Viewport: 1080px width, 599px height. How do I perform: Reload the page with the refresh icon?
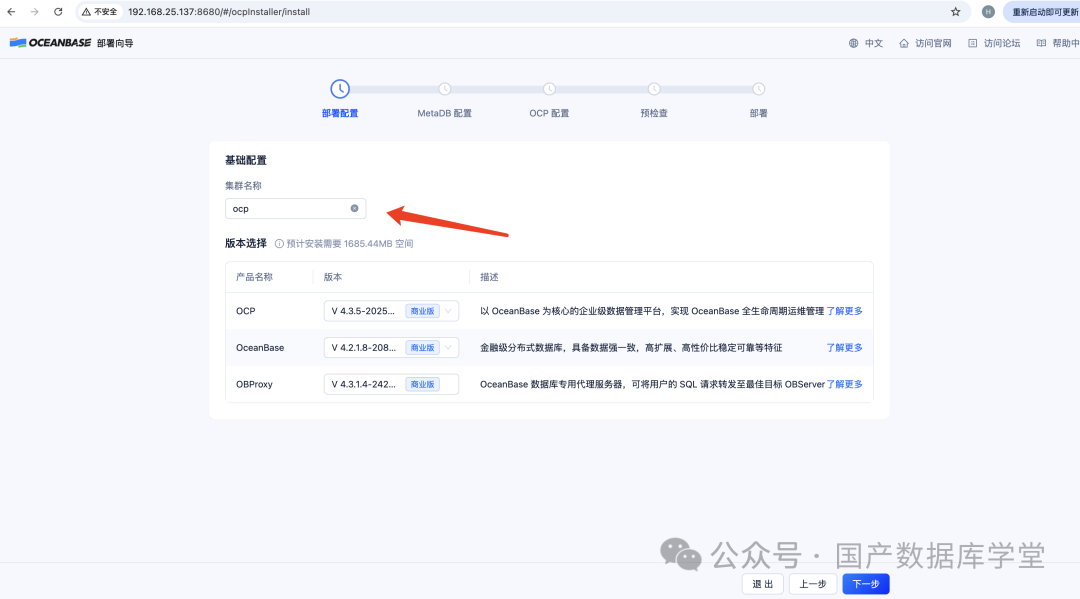point(58,12)
